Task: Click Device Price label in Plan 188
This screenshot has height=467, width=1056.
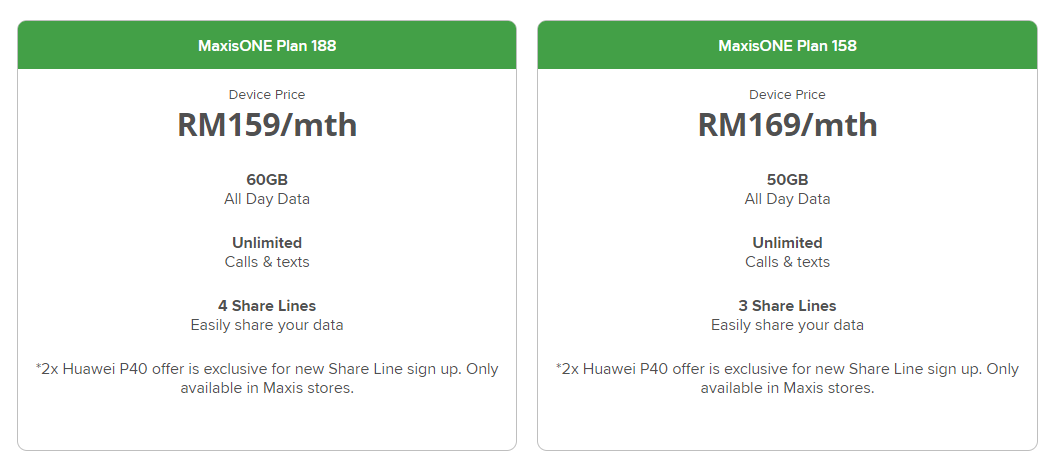Action: [267, 95]
